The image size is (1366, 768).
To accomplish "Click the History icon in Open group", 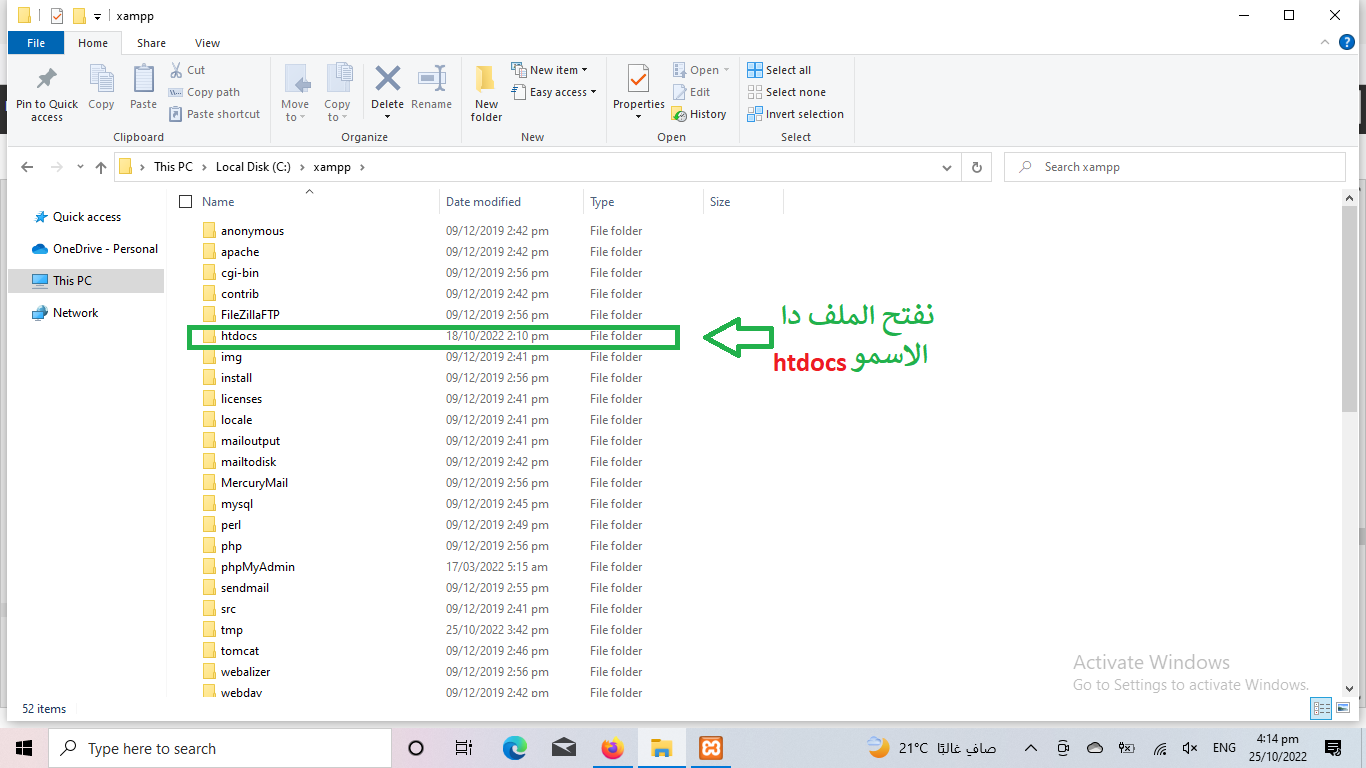I will [699, 114].
